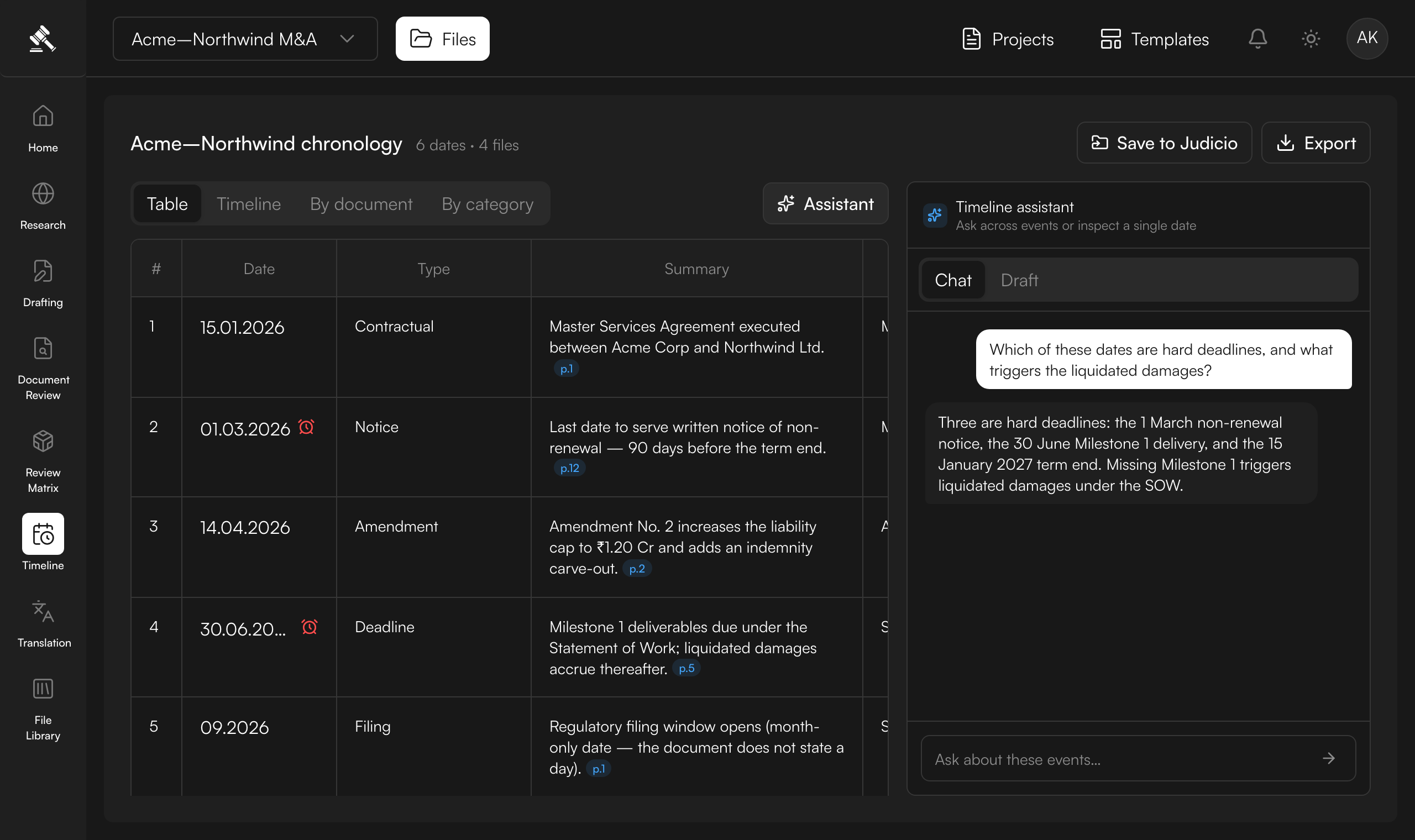This screenshot has height=840, width=1415.
Task: Click the Master Services Agreement summary text
Action: pos(686,337)
